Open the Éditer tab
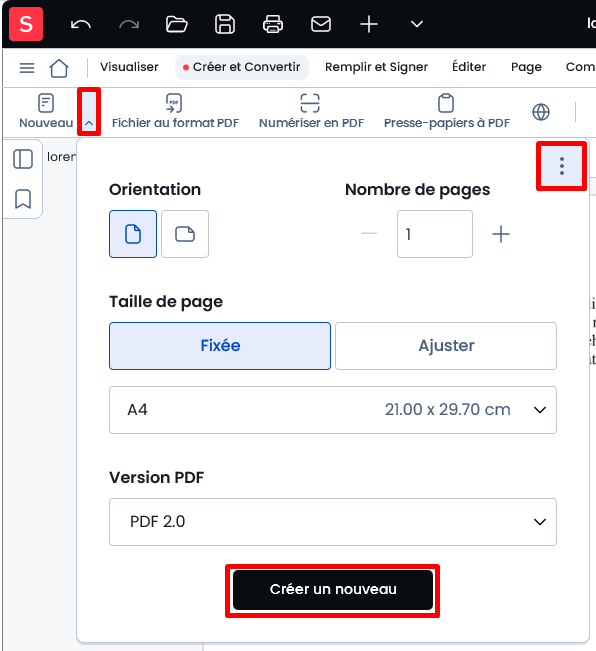The height and width of the screenshot is (651, 596). tap(469, 67)
